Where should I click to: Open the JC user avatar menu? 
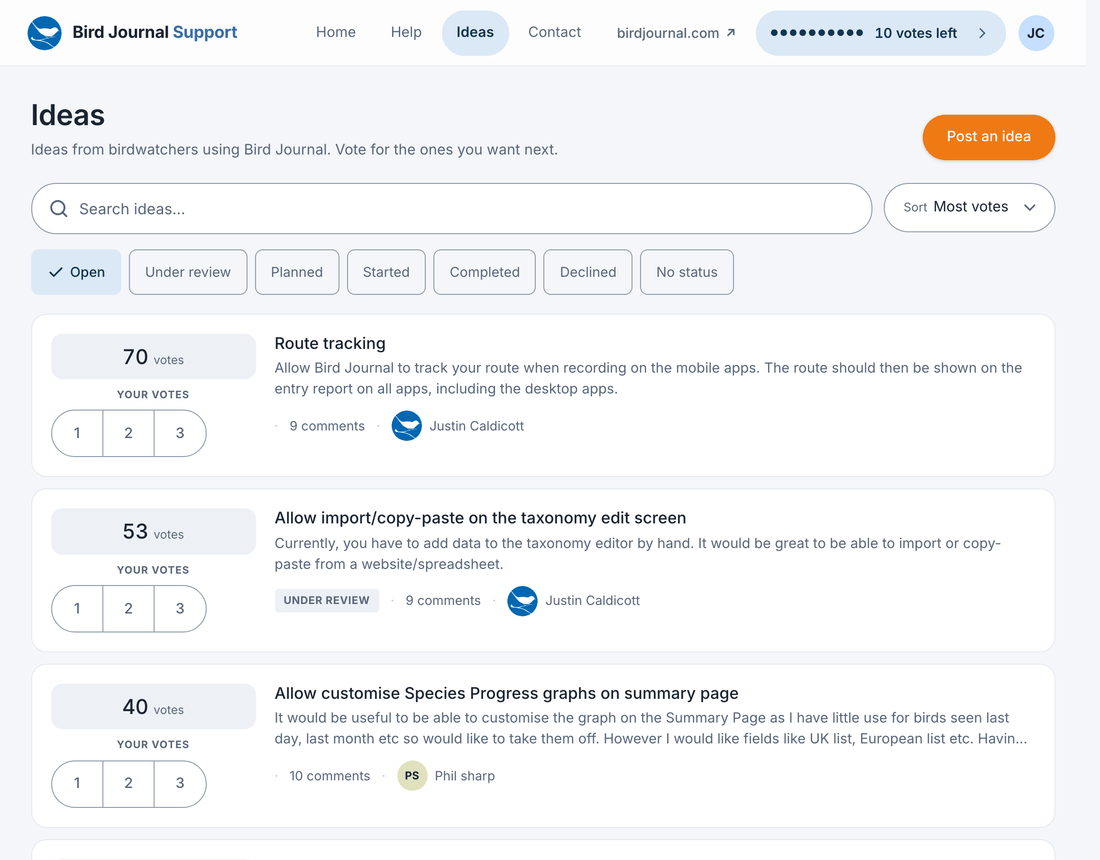click(x=1035, y=33)
